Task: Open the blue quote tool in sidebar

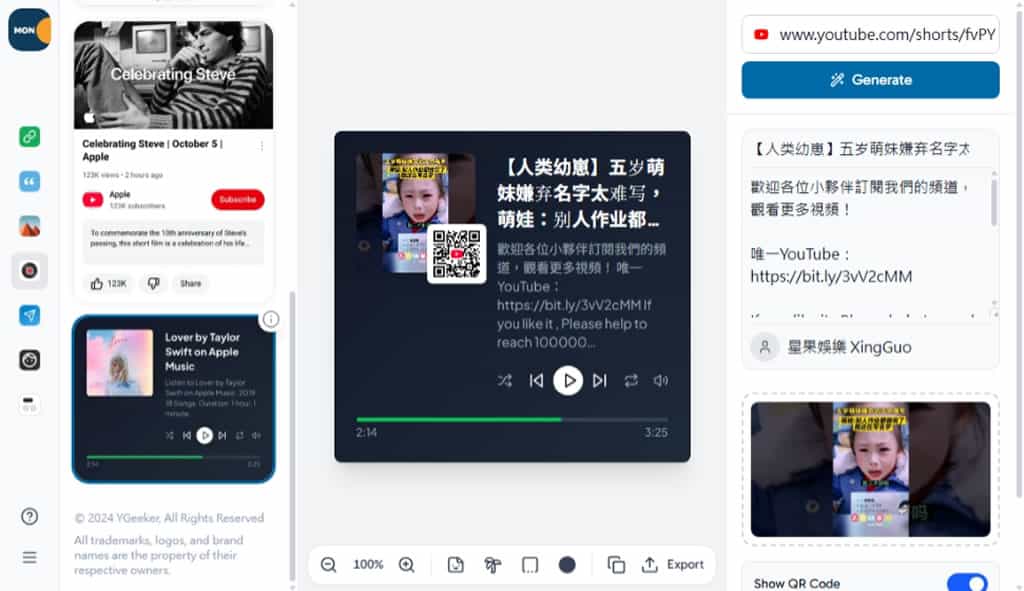Action: (29, 181)
